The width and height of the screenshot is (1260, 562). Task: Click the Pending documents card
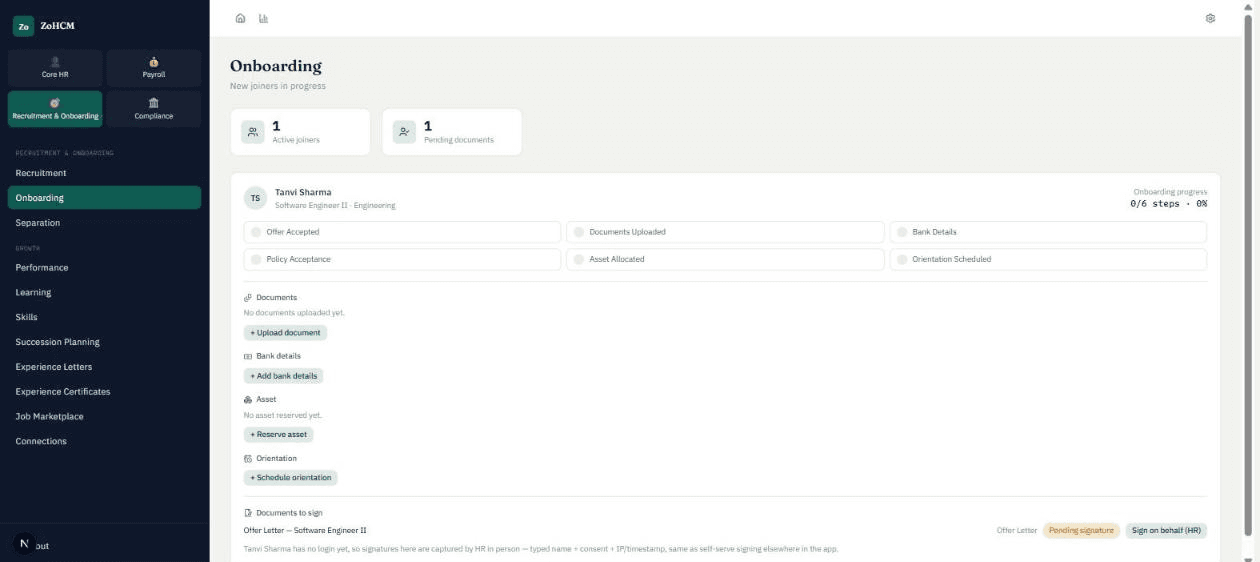point(452,132)
